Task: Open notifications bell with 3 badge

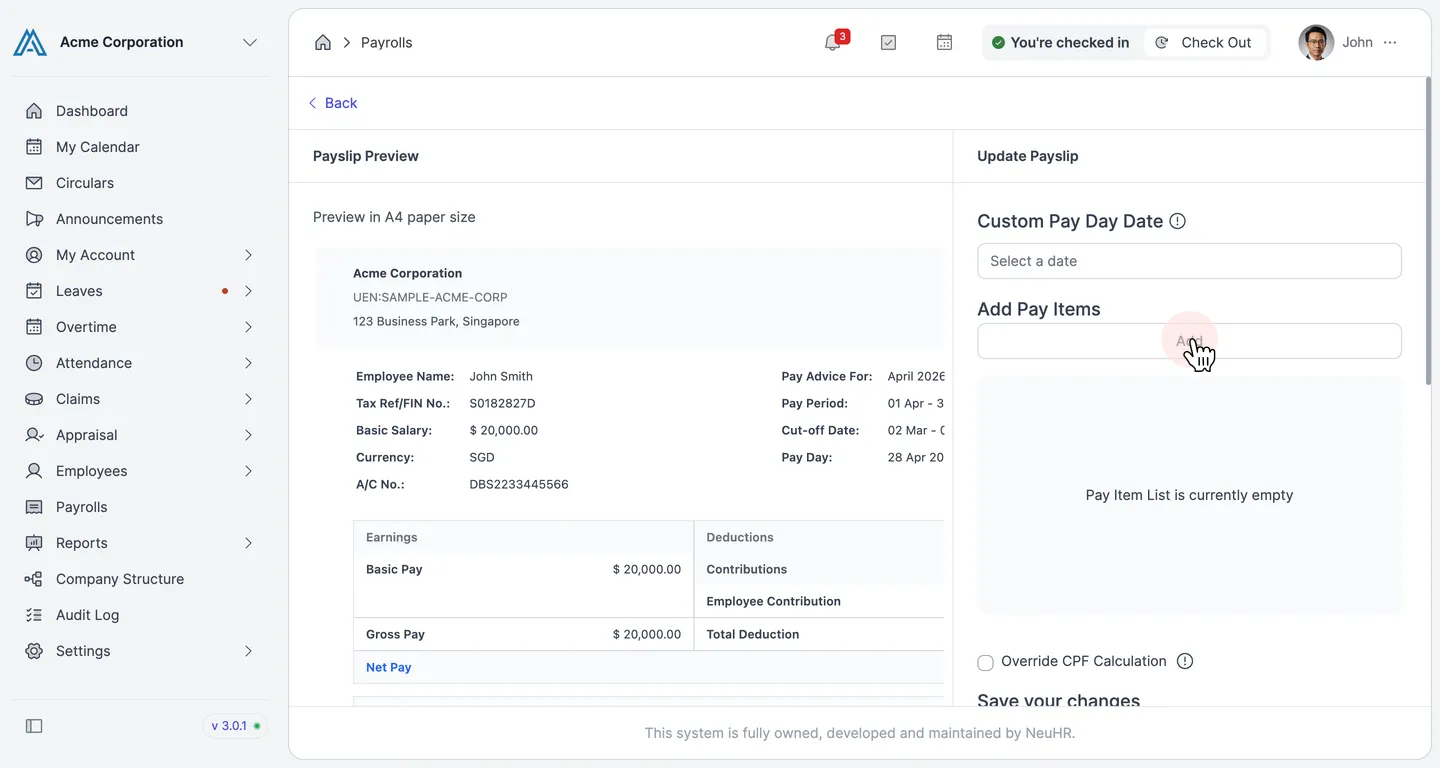Action: pyautogui.click(x=833, y=42)
